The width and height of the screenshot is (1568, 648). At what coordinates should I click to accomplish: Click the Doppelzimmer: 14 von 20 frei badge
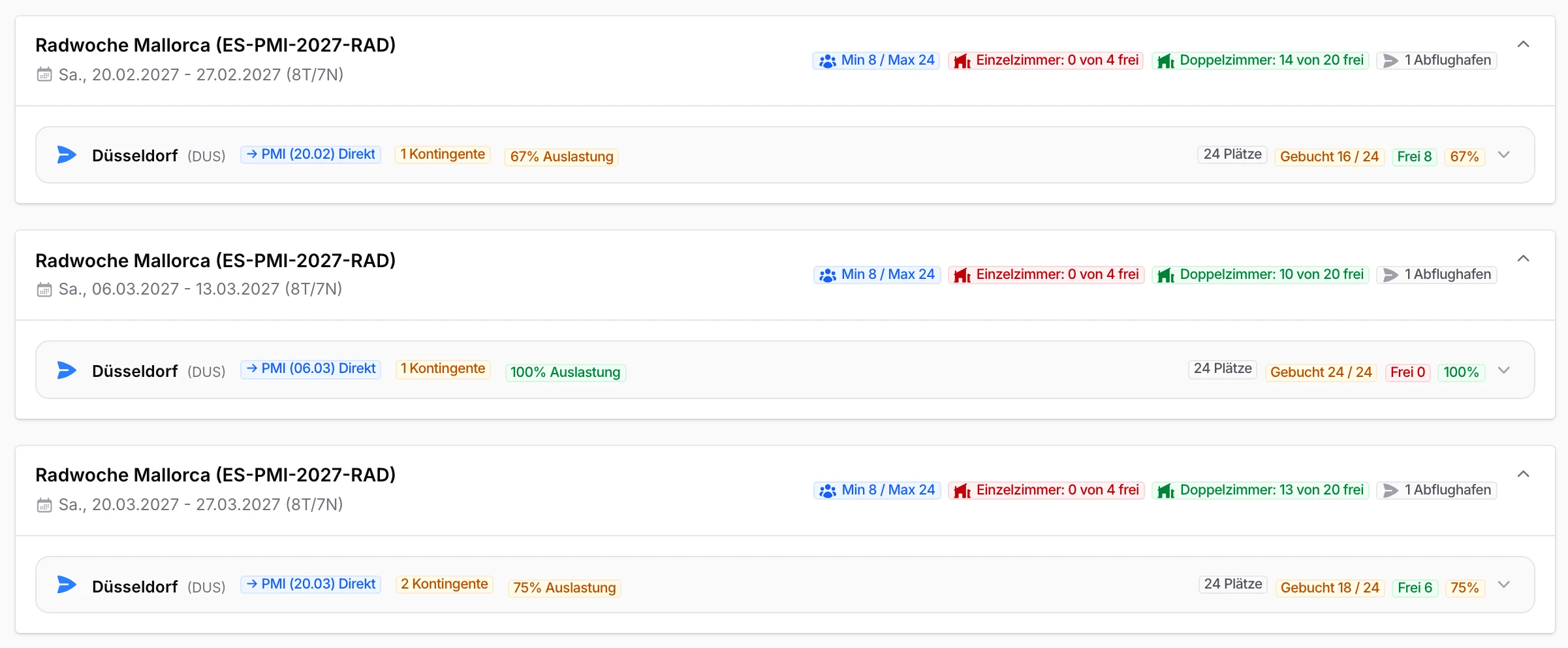coord(1261,60)
